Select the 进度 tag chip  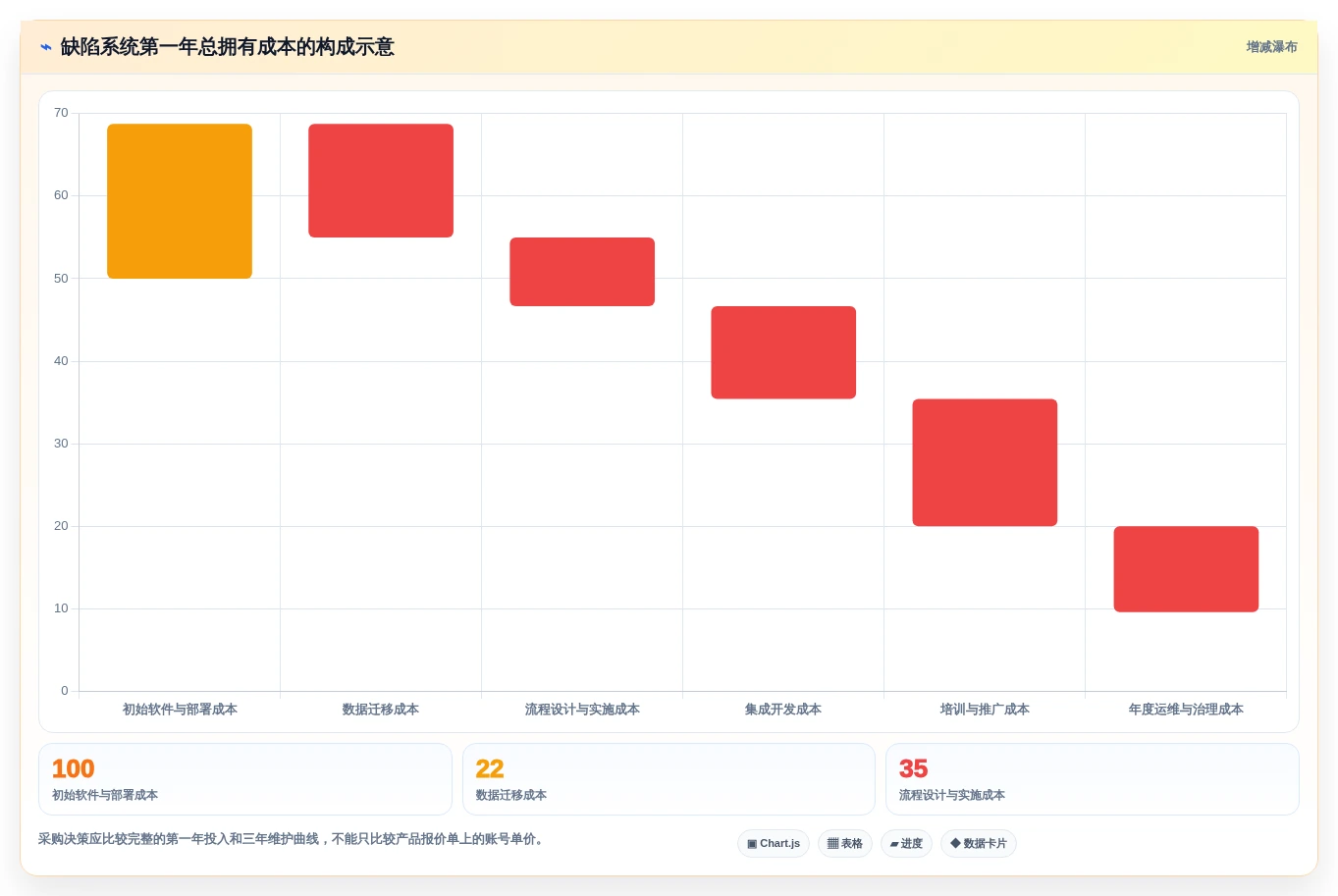[906, 844]
